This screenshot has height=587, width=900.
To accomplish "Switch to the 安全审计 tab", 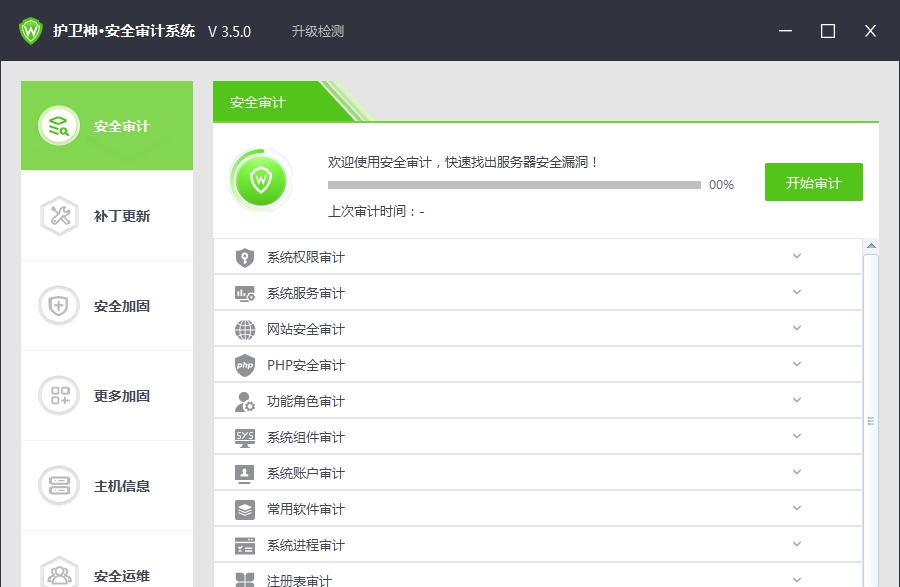I will (106, 125).
